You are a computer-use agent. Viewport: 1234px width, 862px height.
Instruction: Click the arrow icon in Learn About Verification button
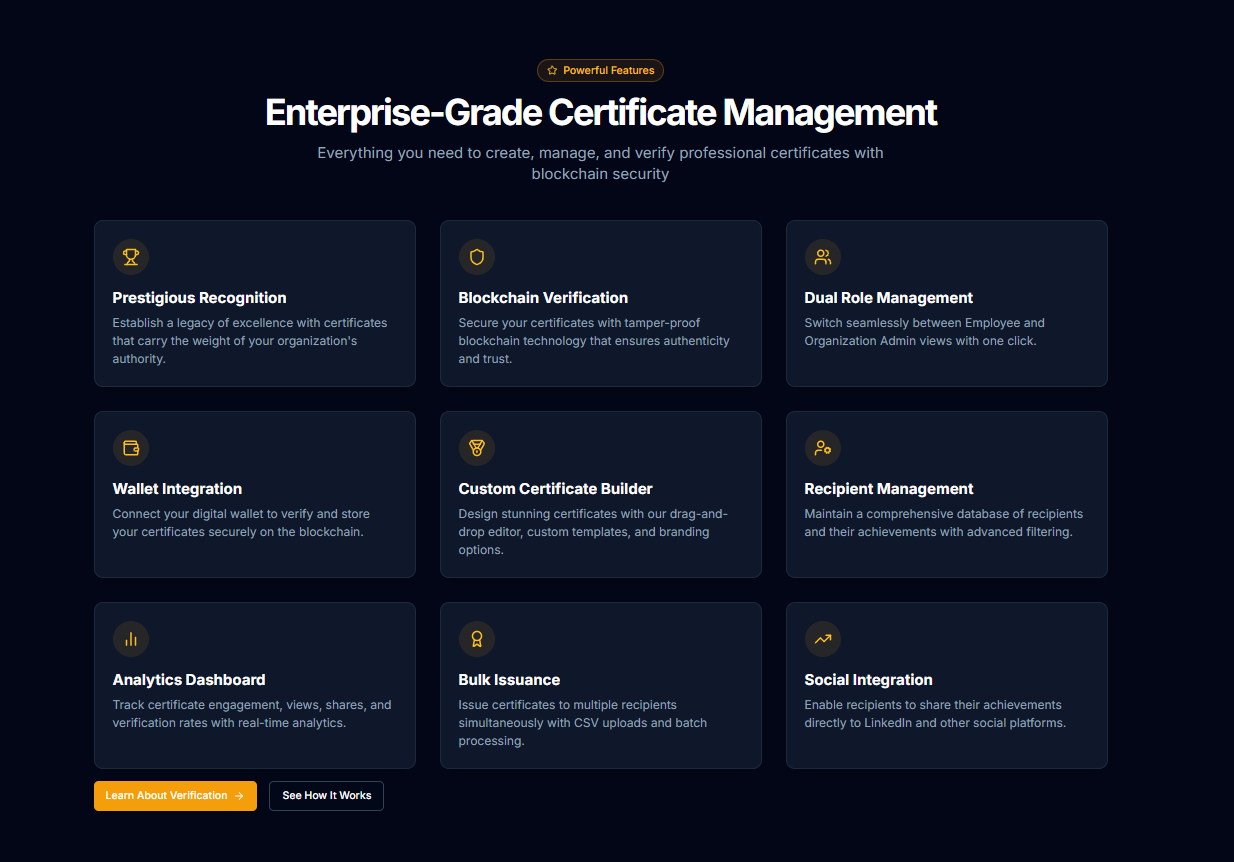239,796
